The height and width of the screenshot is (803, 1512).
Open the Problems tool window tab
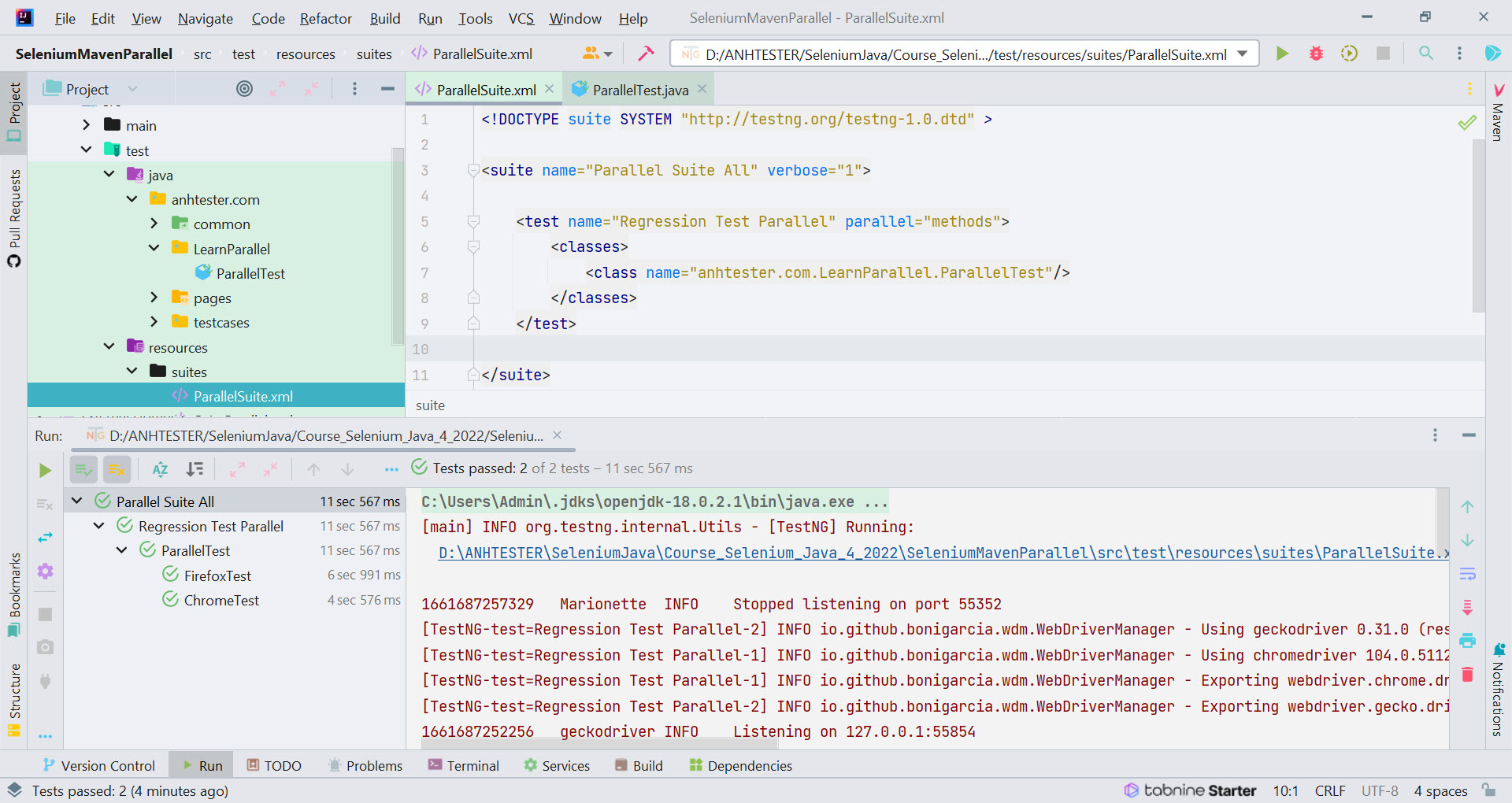tap(365, 765)
